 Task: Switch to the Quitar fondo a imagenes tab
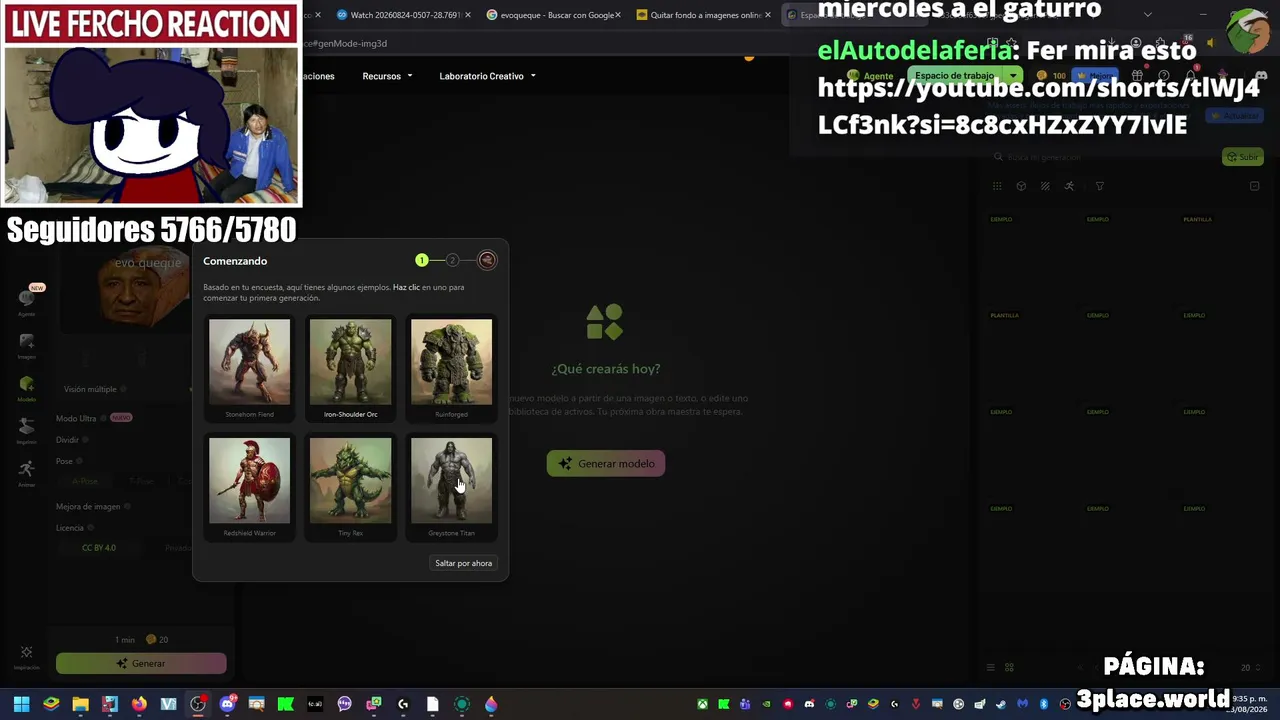(x=704, y=15)
